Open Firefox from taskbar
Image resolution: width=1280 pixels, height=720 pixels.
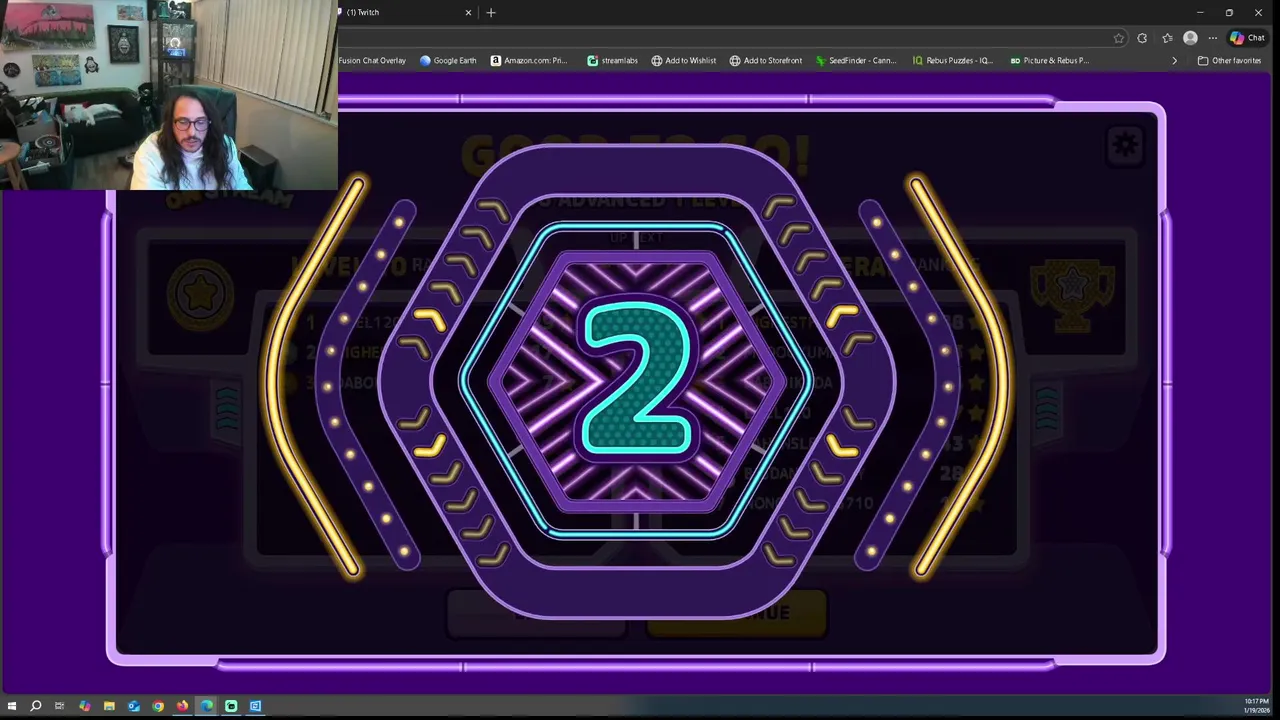(182, 706)
